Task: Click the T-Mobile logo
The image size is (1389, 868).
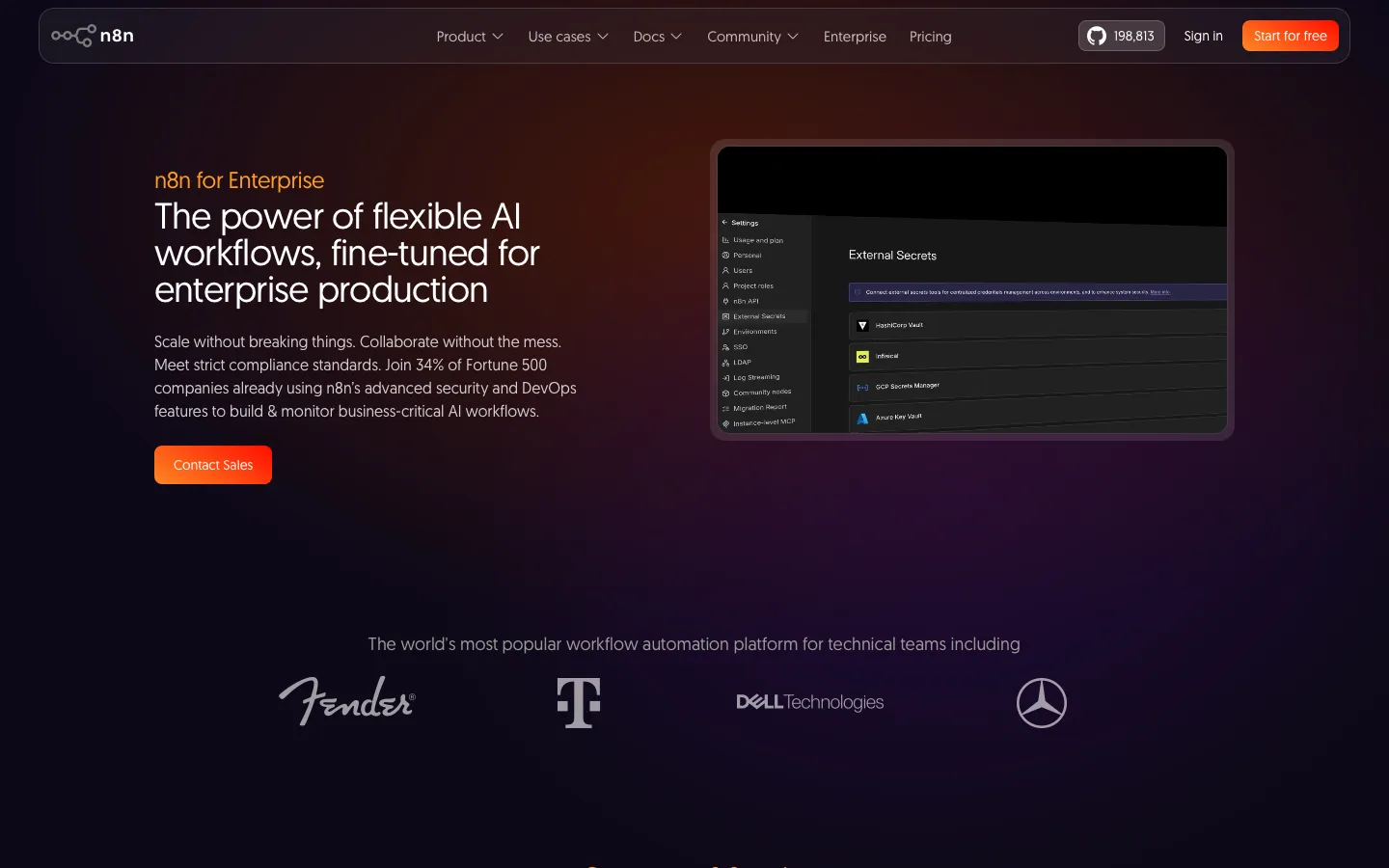Action: coord(579,702)
